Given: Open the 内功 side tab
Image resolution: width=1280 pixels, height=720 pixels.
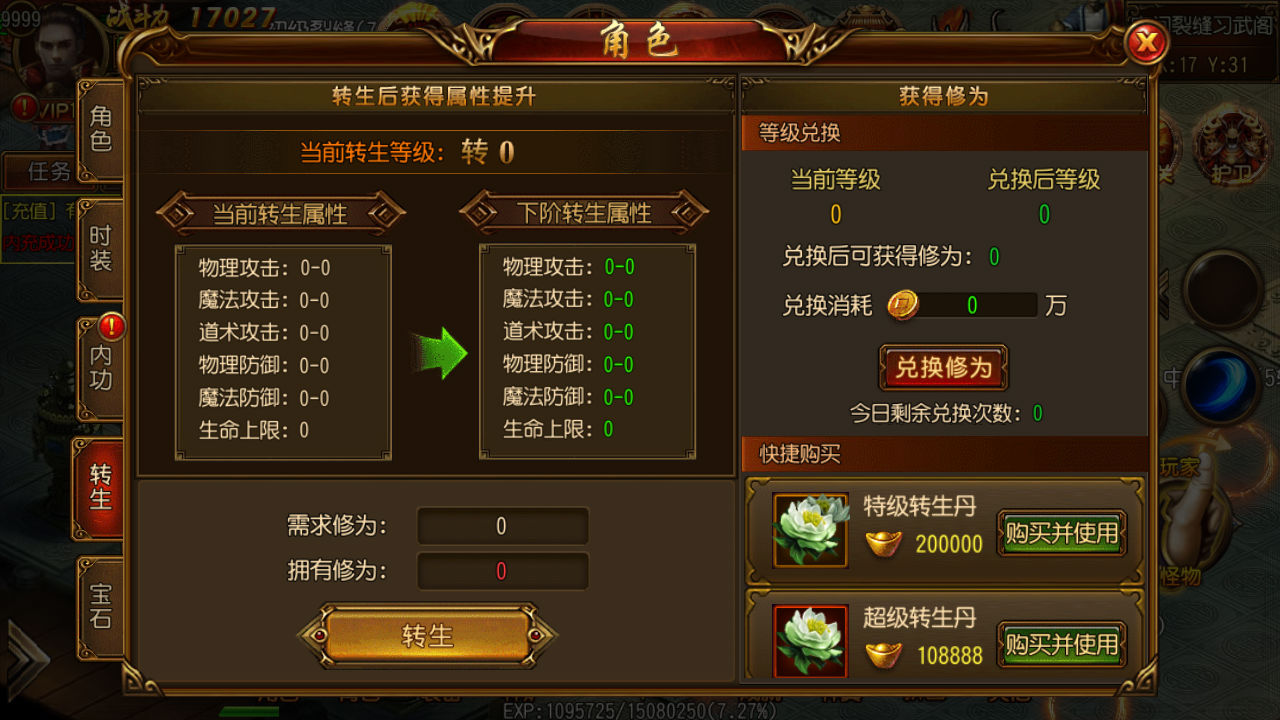Looking at the screenshot, I should [x=100, y=368].
